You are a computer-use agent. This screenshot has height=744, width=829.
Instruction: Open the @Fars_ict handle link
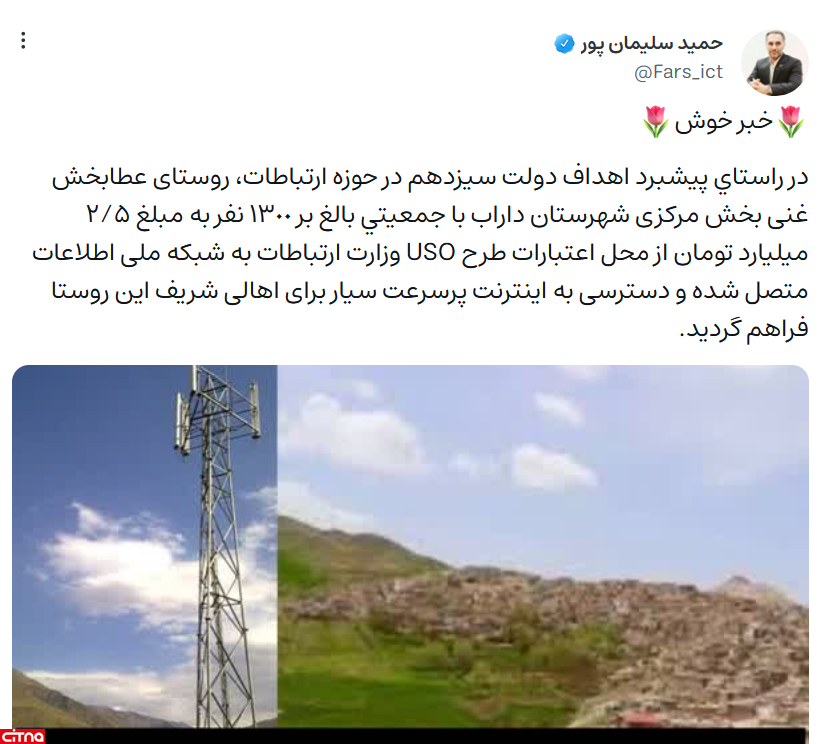point(678,72)
